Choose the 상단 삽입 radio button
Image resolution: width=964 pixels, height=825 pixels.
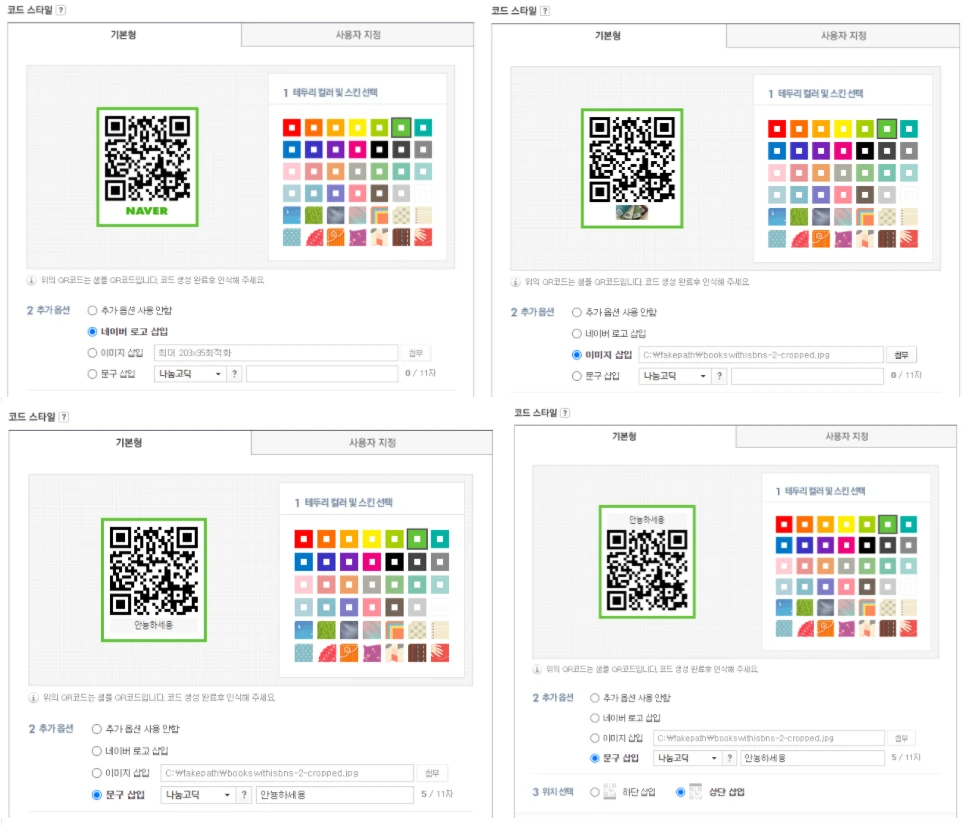click(681, 792)
